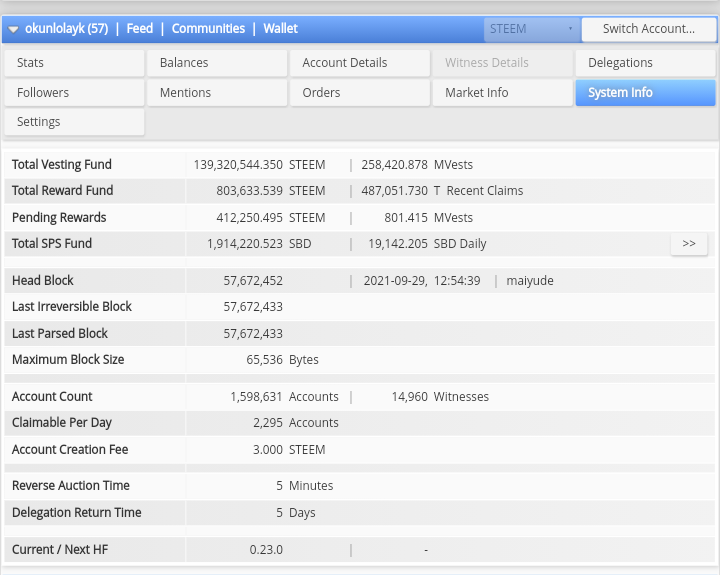Click the 801.415 MVests value
The height and width of the screenshot is (575, 720).
(x=428, y=218)
